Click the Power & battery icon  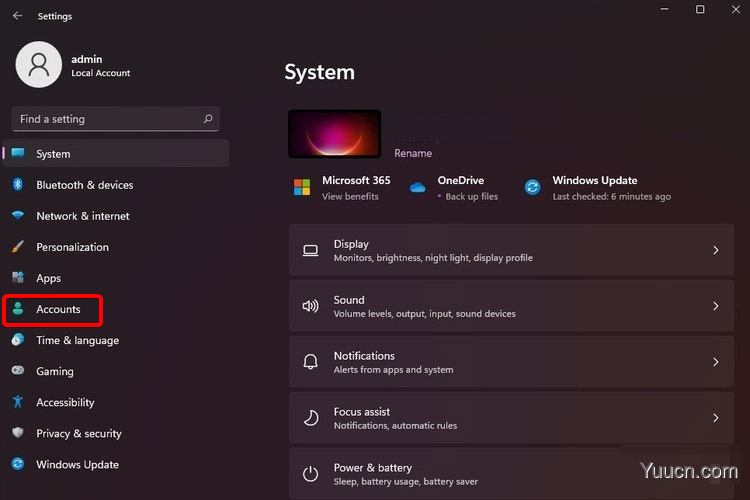point(310,474)
